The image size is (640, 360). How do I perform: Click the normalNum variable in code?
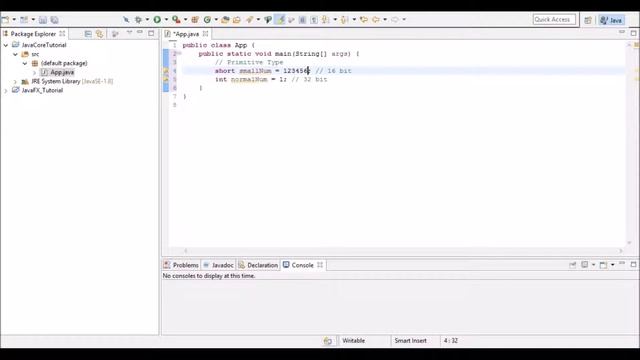pyautogui.click(x=249, y=80)
